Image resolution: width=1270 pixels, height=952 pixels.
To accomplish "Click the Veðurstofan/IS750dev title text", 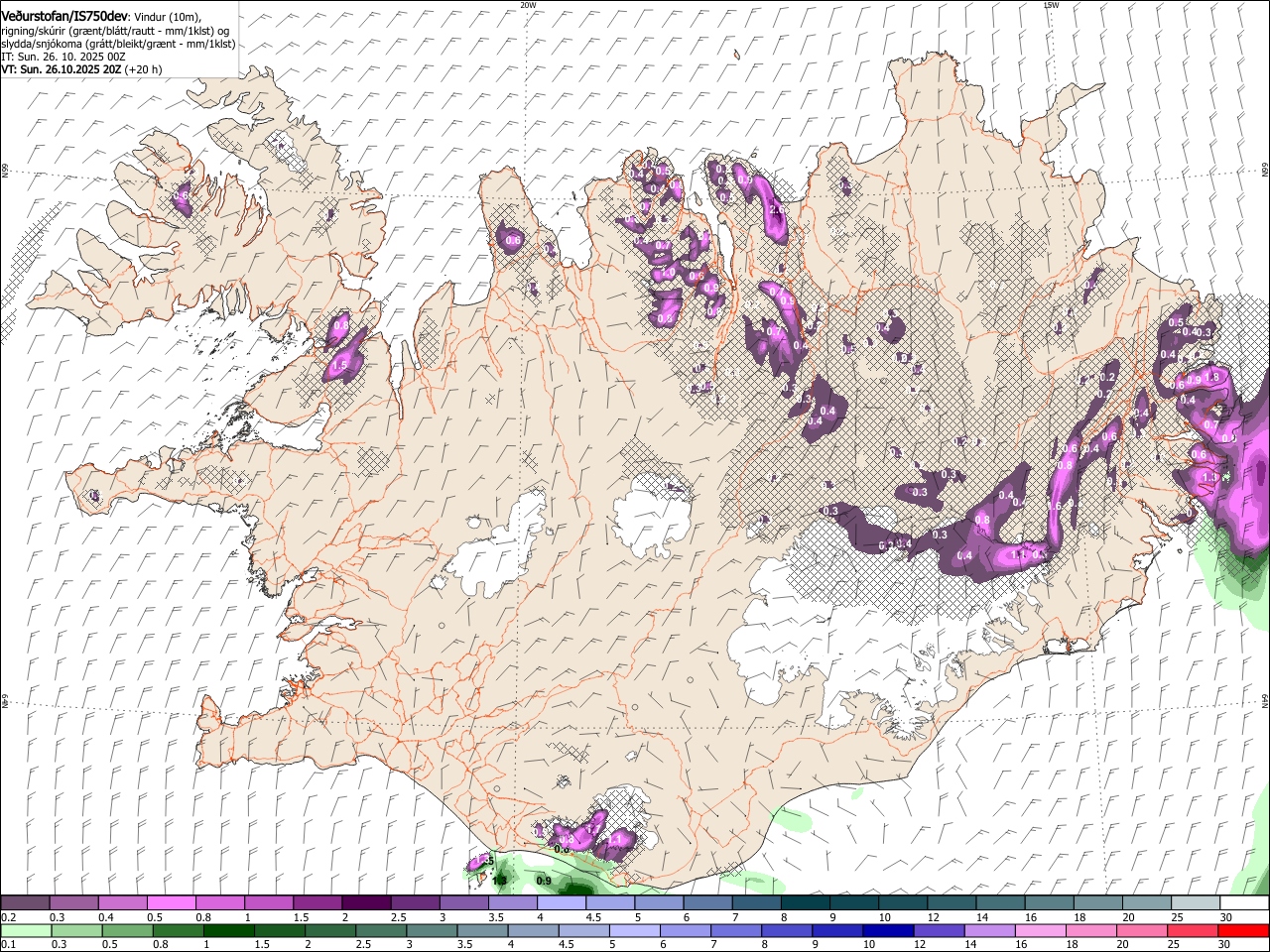I will tap(64, 16).
